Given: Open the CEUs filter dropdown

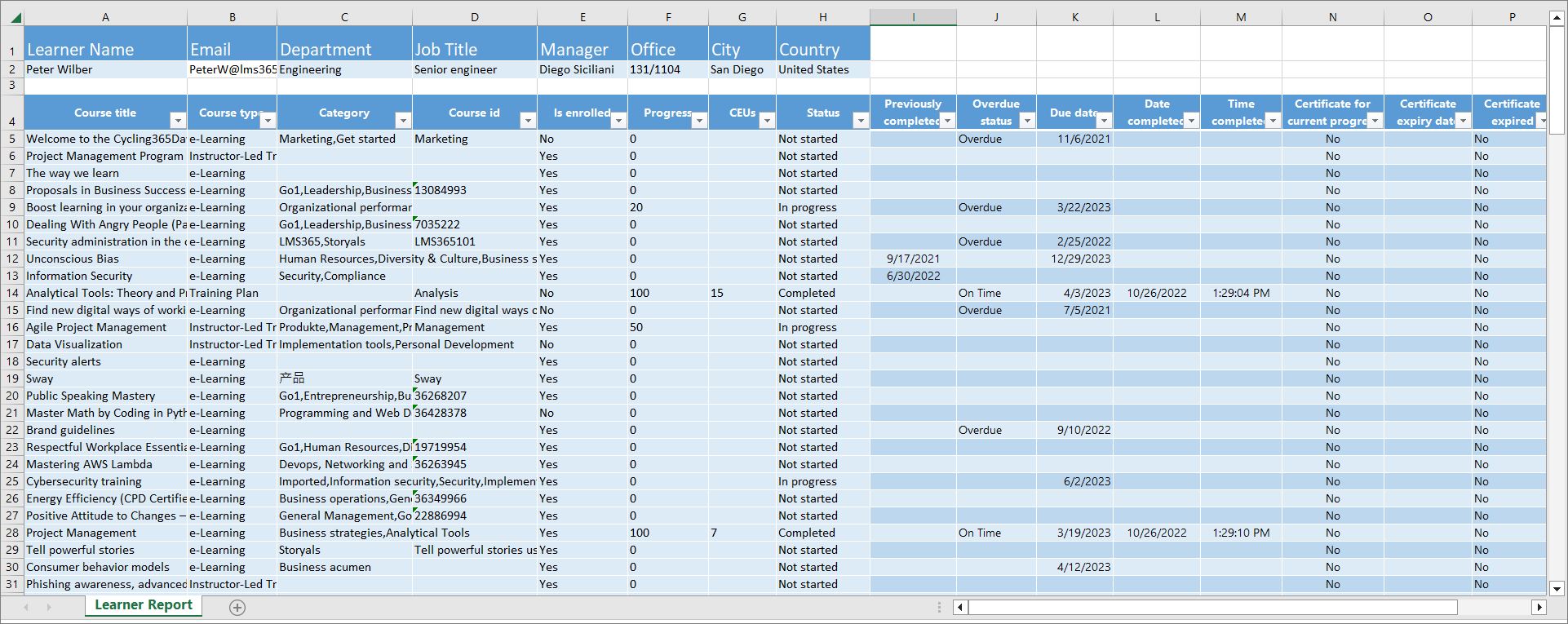Looking at the screenshot, I should [x=766, y=121].
